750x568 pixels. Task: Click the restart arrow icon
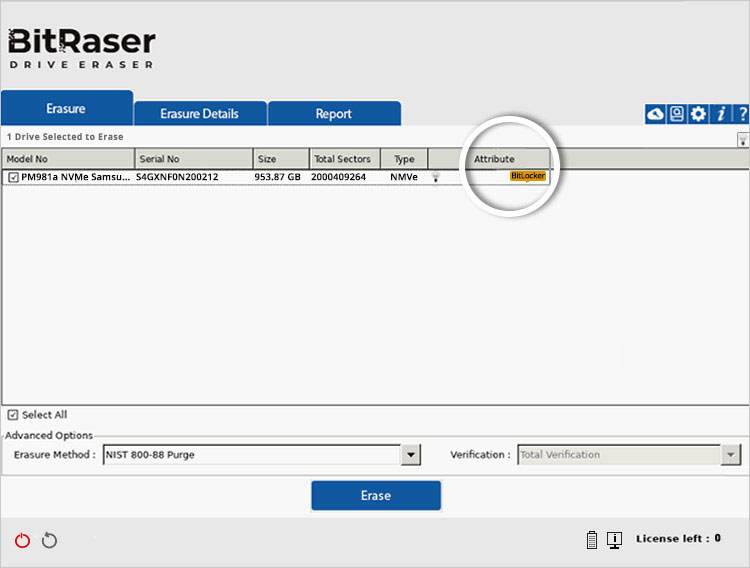50,540
